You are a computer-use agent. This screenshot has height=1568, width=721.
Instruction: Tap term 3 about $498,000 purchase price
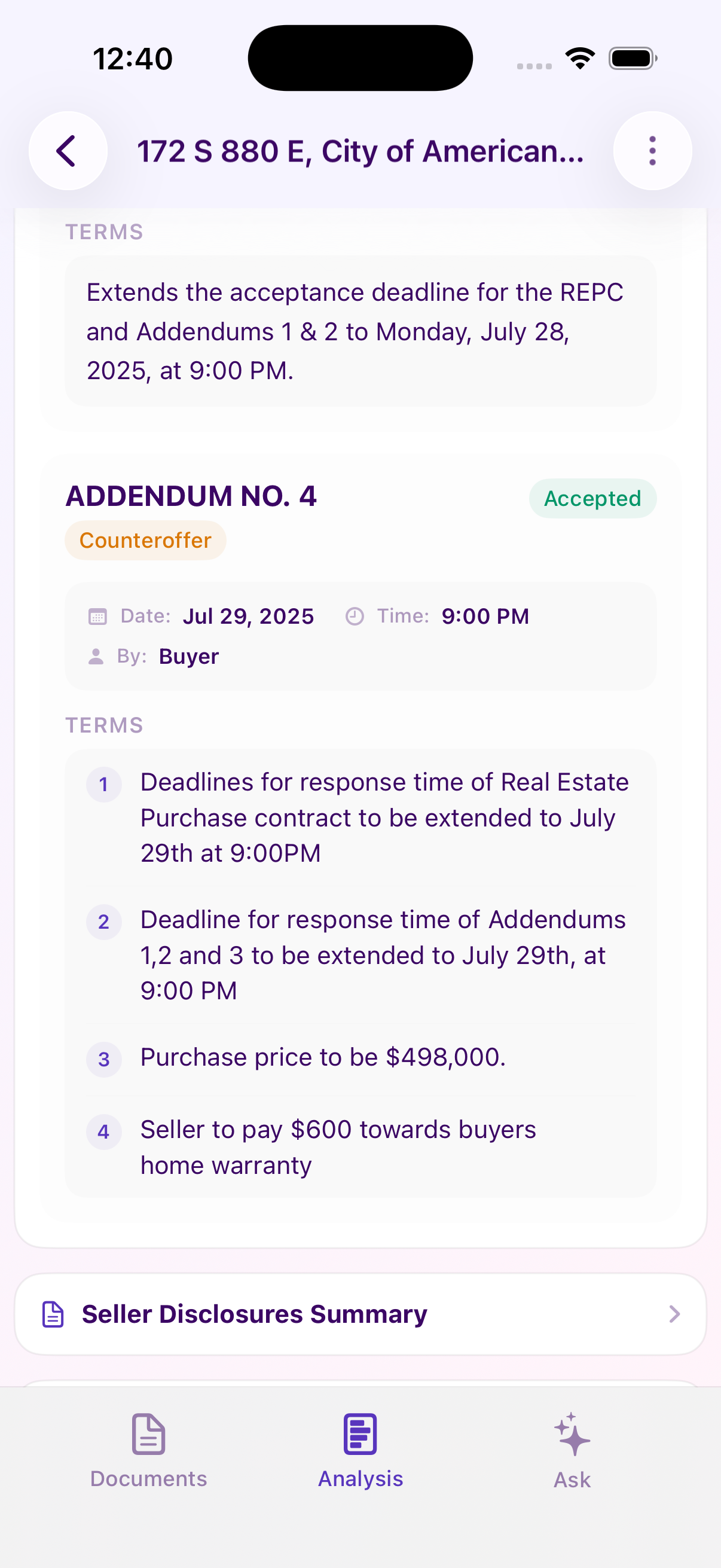[323, 1058]
